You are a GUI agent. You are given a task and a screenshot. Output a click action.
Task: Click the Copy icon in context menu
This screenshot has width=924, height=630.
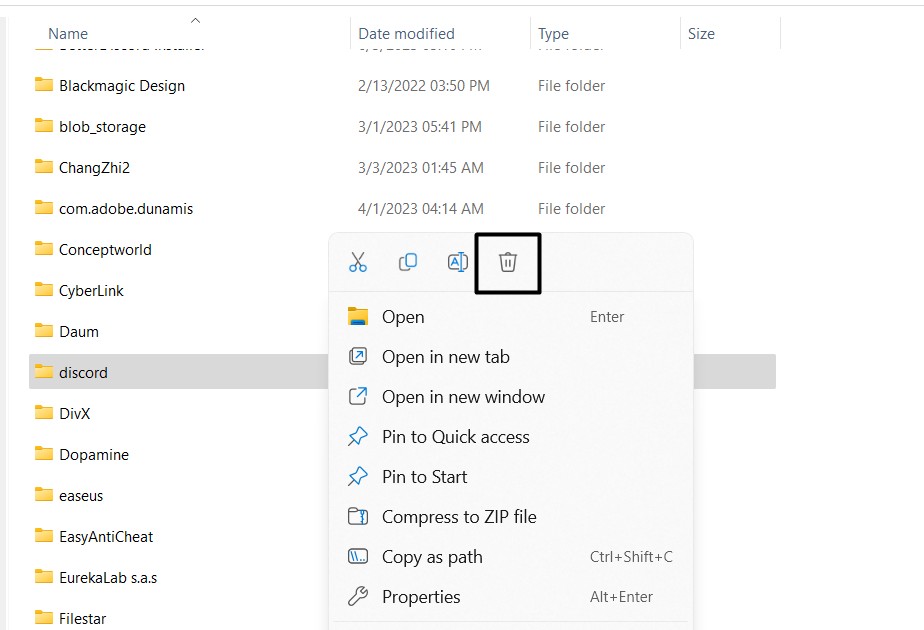coord(408,262)
